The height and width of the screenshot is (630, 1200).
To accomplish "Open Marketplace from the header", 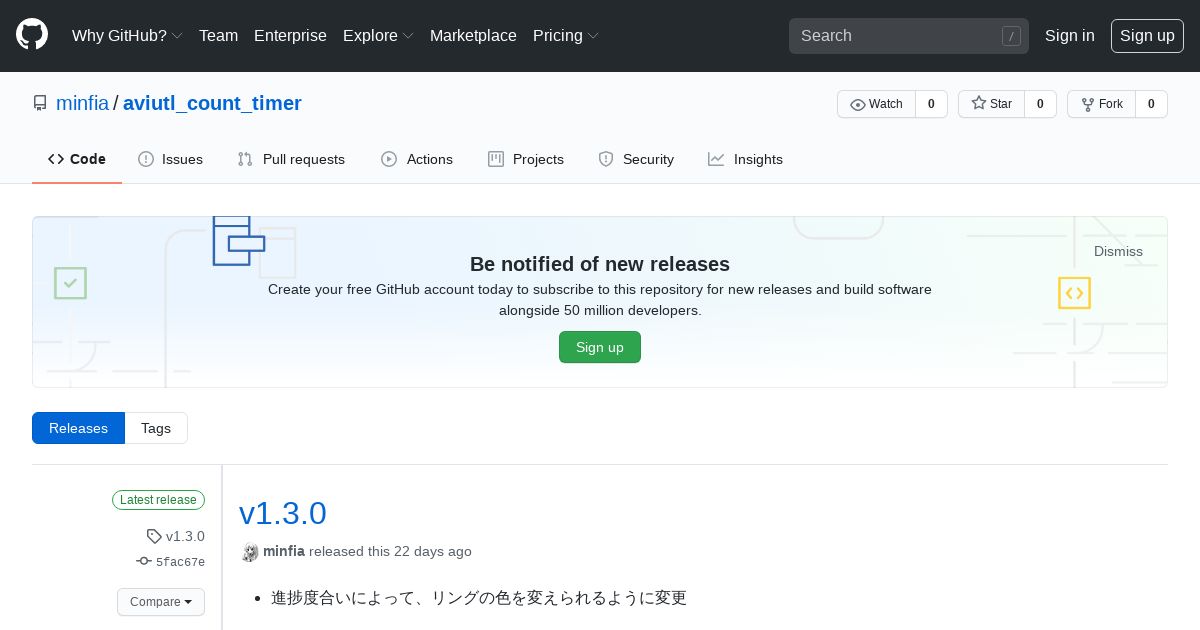I will (x=473, y=35).
